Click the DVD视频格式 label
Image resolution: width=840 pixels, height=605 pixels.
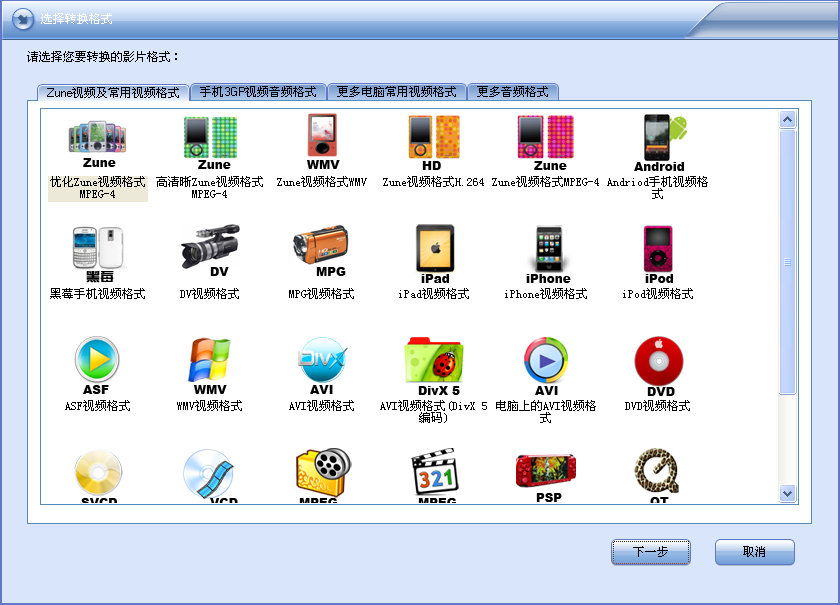coord(657,406)
